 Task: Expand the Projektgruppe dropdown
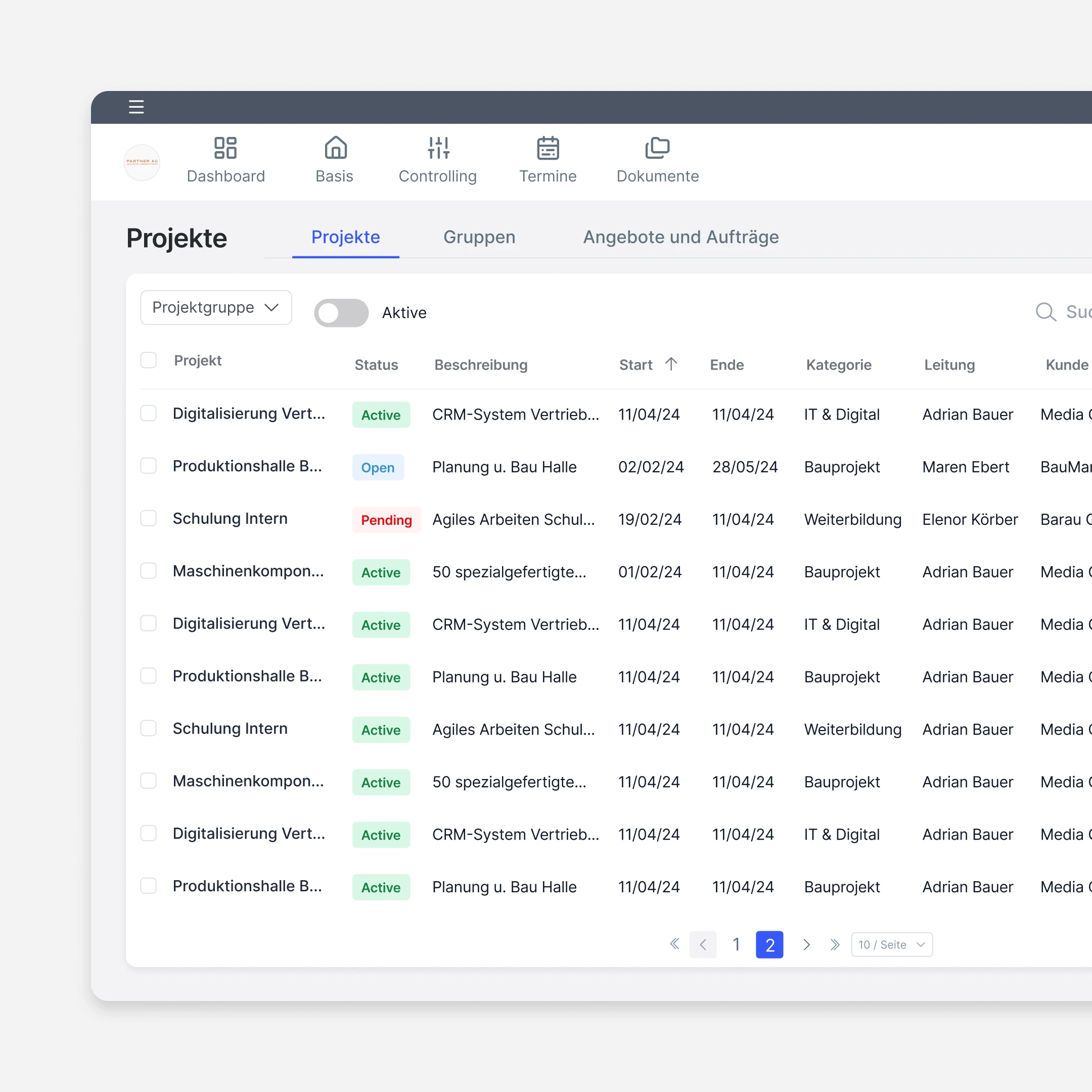tap(216, 307)
